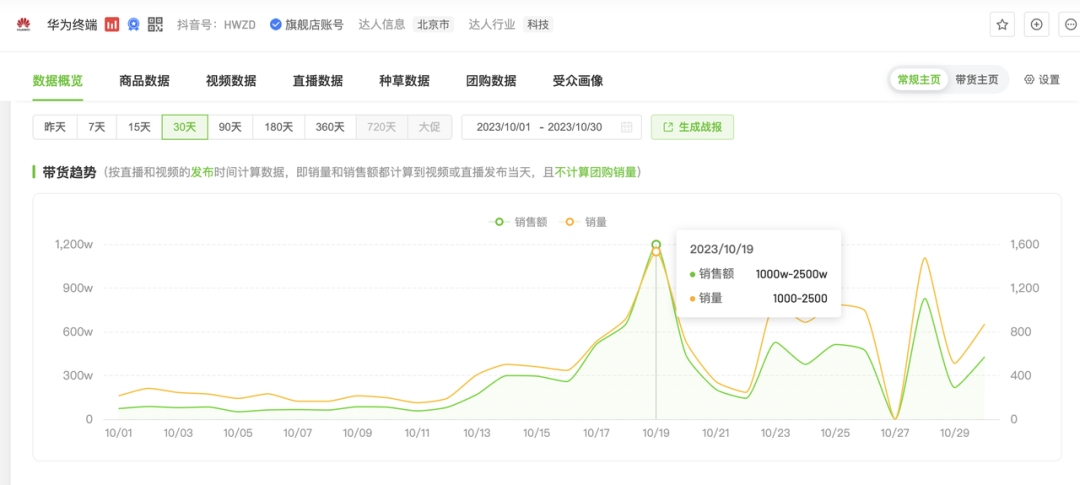
Task: Click the red bar chart icon
Action: 113,24
